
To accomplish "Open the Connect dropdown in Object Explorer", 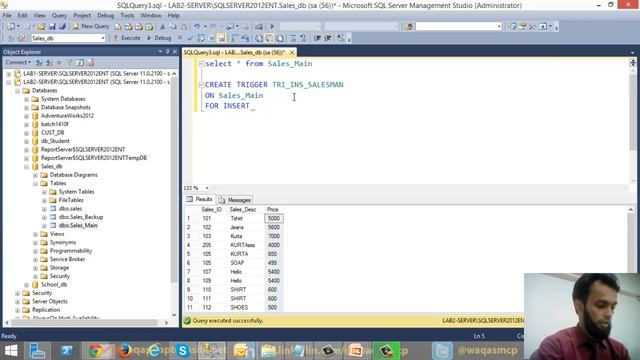I will [18, 62].
